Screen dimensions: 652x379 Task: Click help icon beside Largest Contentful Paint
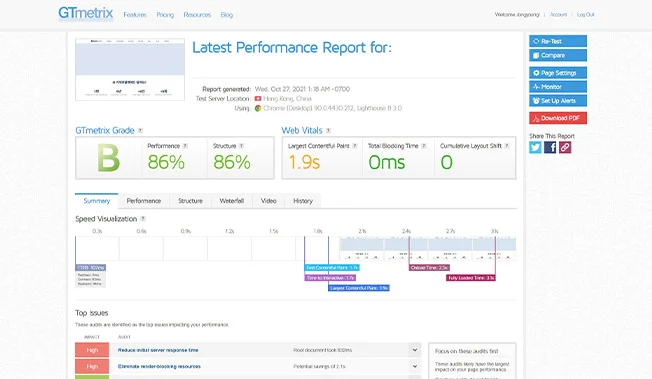355,146
